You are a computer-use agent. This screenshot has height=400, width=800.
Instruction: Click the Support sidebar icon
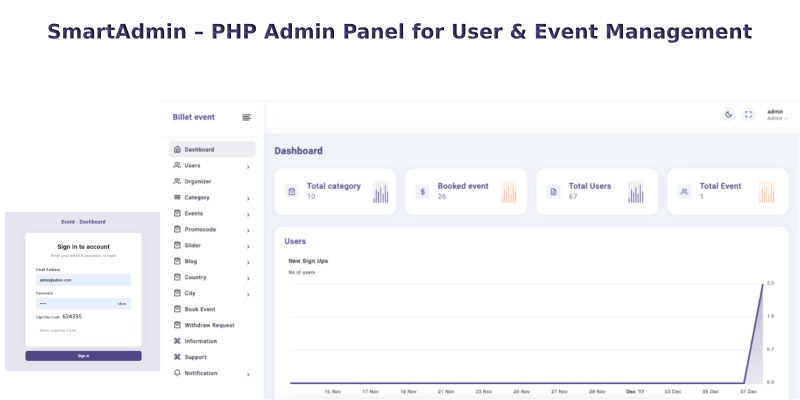(x=177, y=357)
